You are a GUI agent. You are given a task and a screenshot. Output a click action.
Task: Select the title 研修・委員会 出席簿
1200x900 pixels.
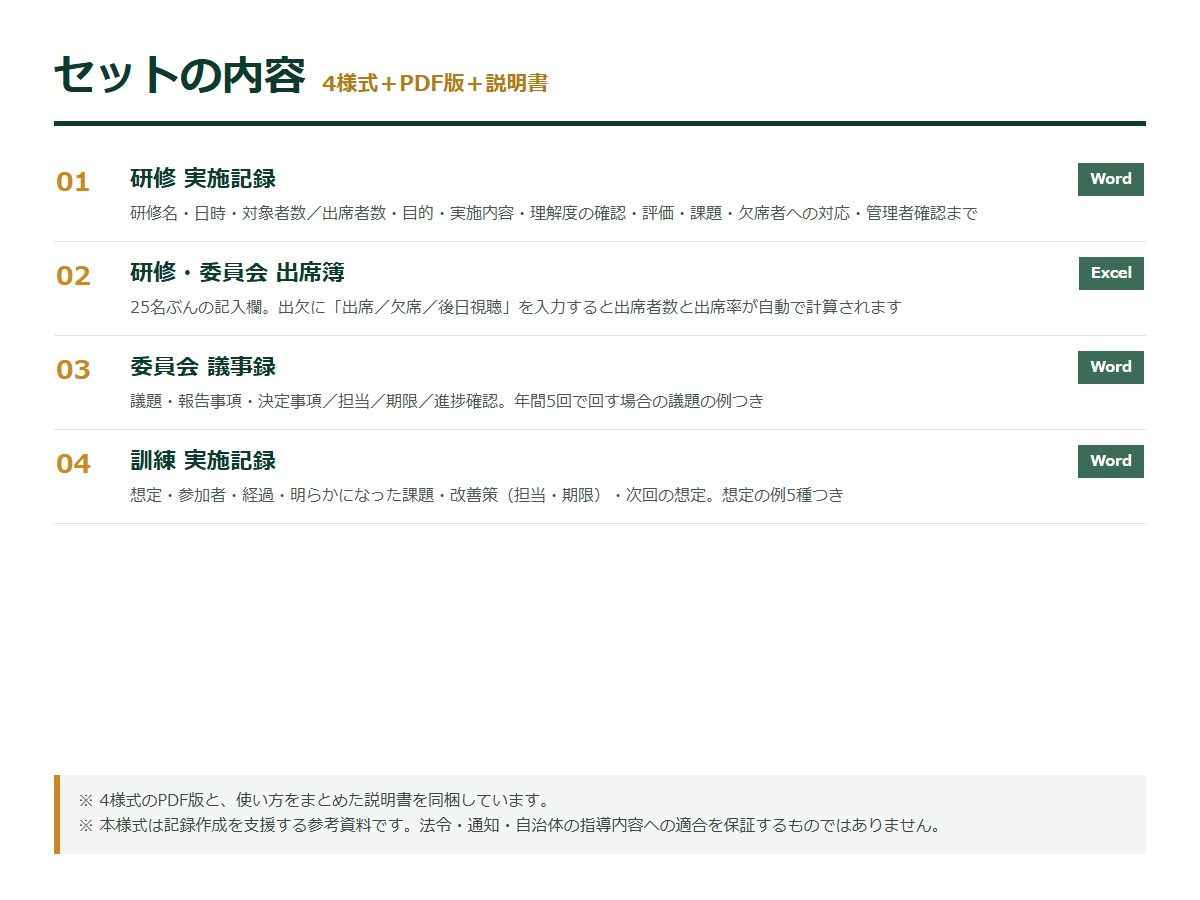[x=237, y=273]
